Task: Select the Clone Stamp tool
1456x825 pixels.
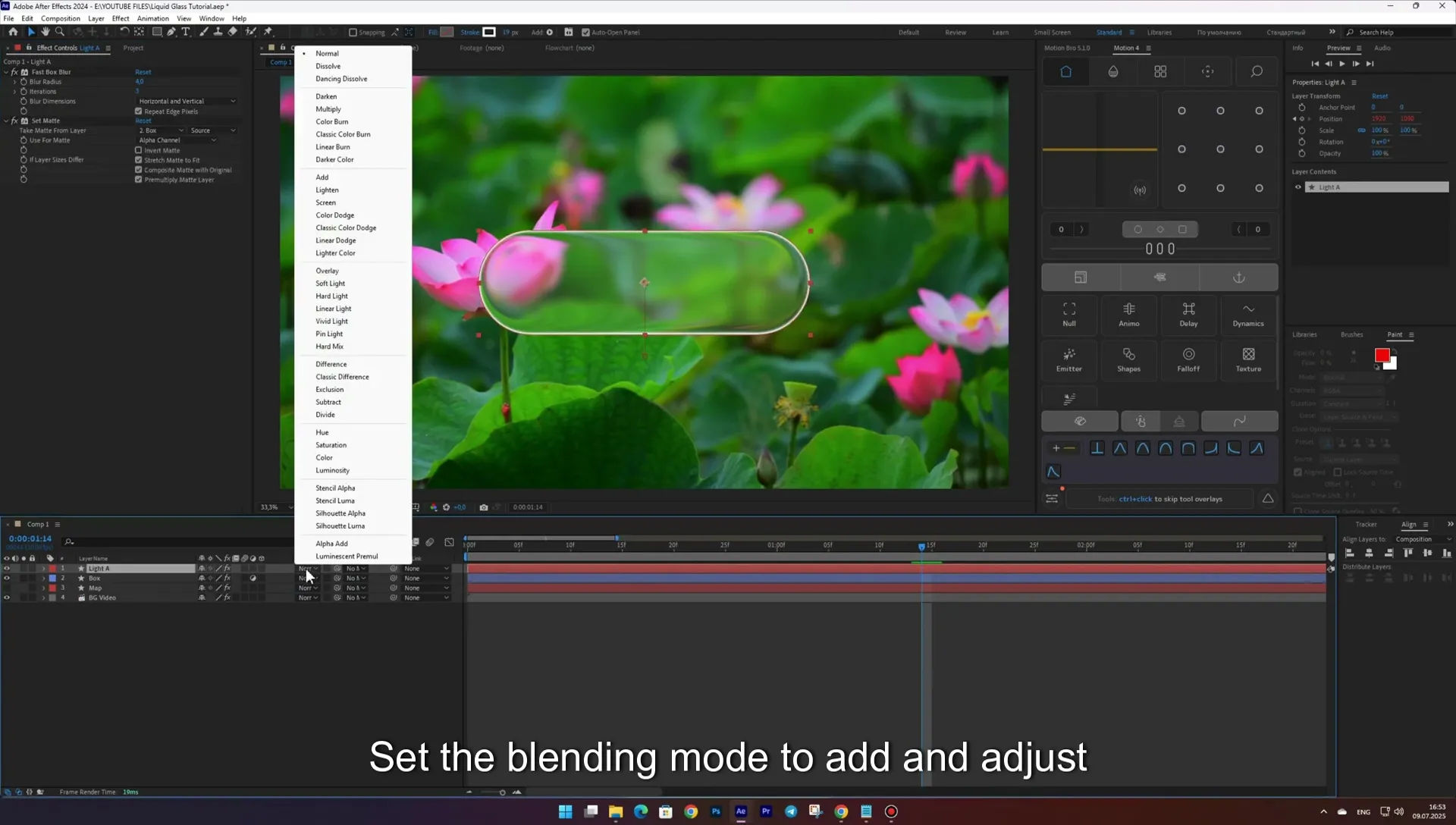Action: click(218, 32)
